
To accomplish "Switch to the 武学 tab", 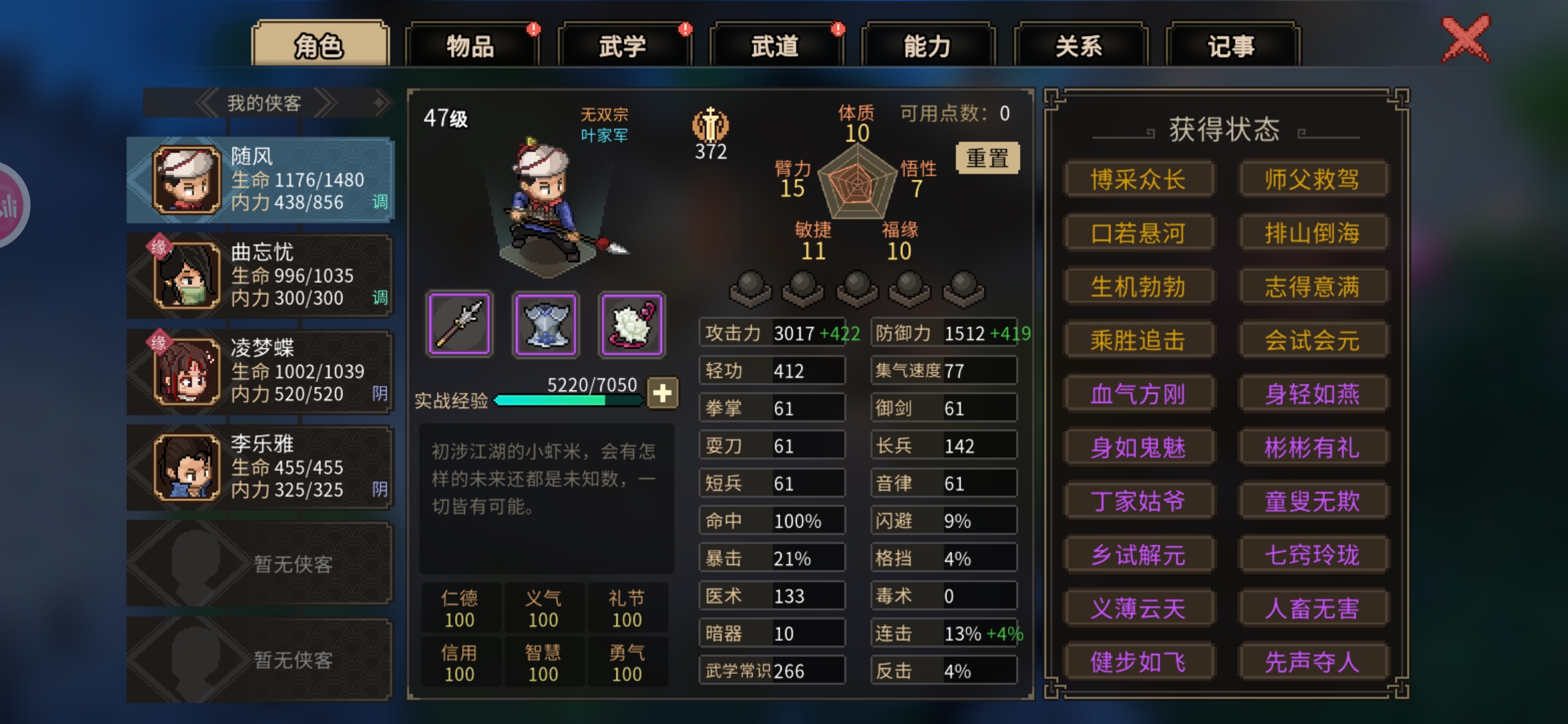I will pos(623,46).
